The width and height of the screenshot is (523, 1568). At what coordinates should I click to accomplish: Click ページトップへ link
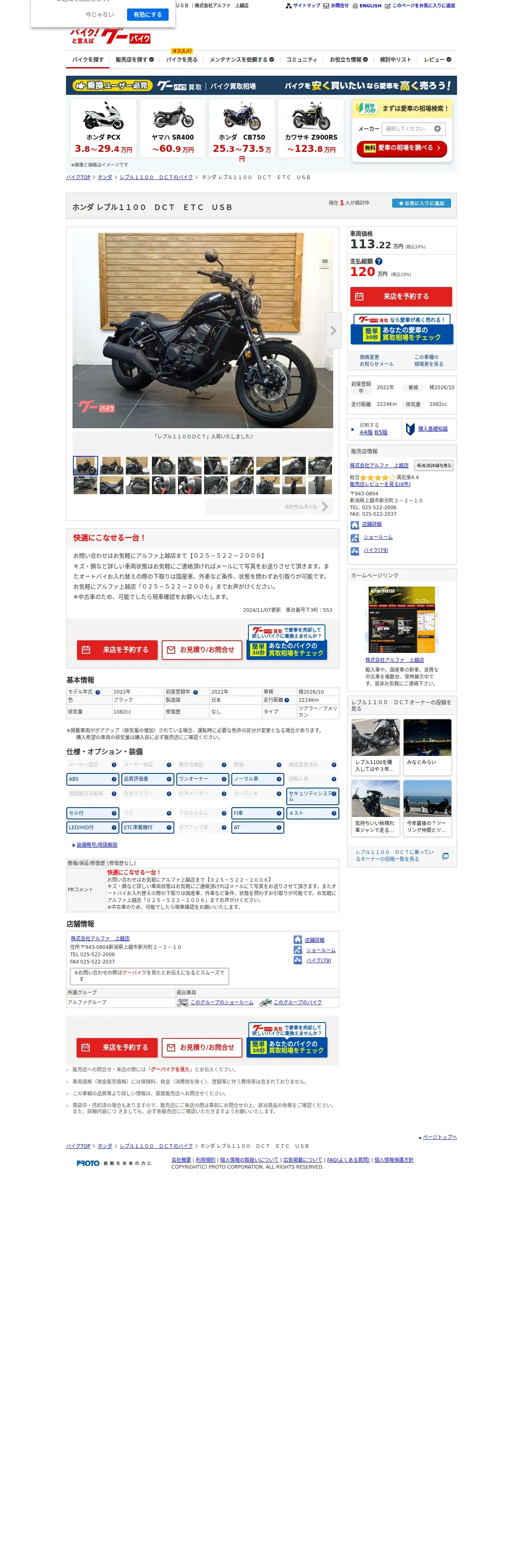pos(439,1137)
